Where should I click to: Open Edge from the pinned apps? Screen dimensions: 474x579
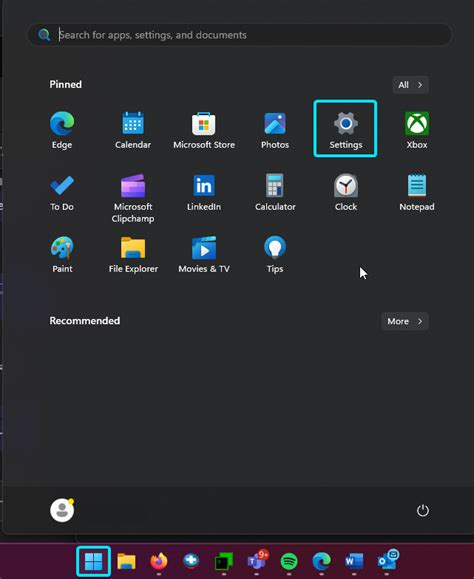[x=62, y=130]
